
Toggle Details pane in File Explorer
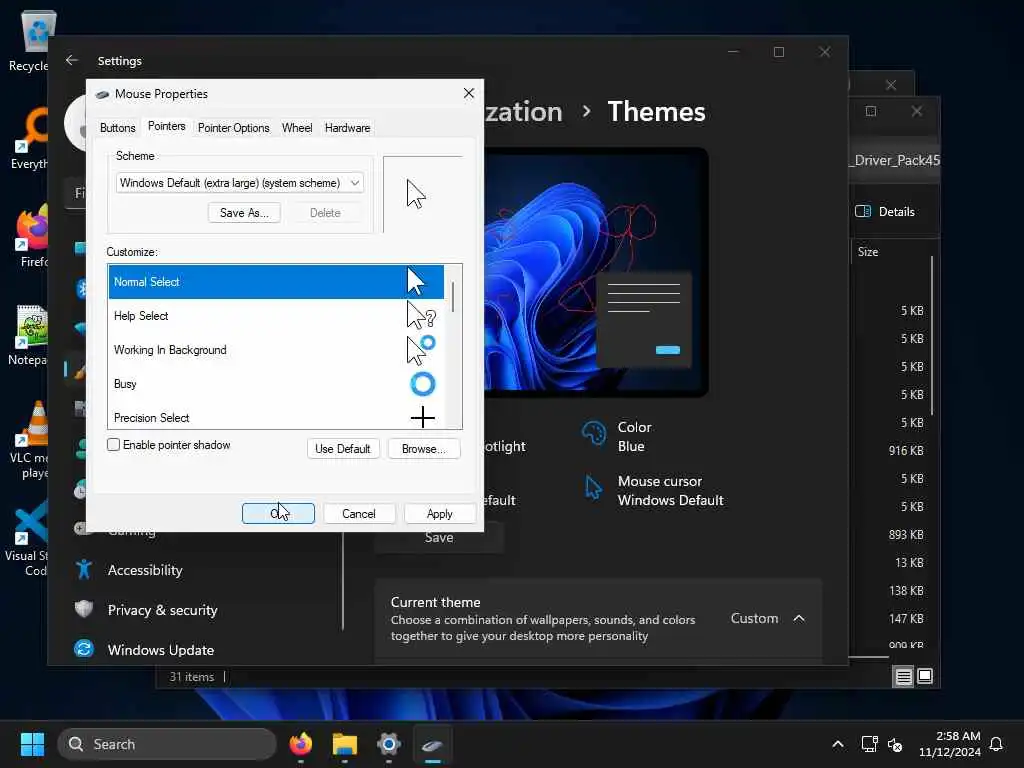885,212
